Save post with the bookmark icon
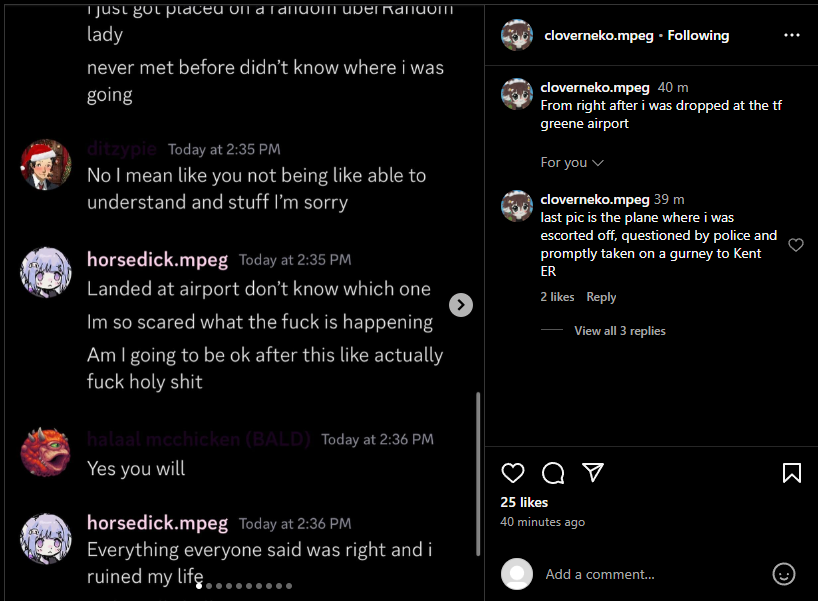Viewport: 818px width, 601px height. click(x=791, y=473)
